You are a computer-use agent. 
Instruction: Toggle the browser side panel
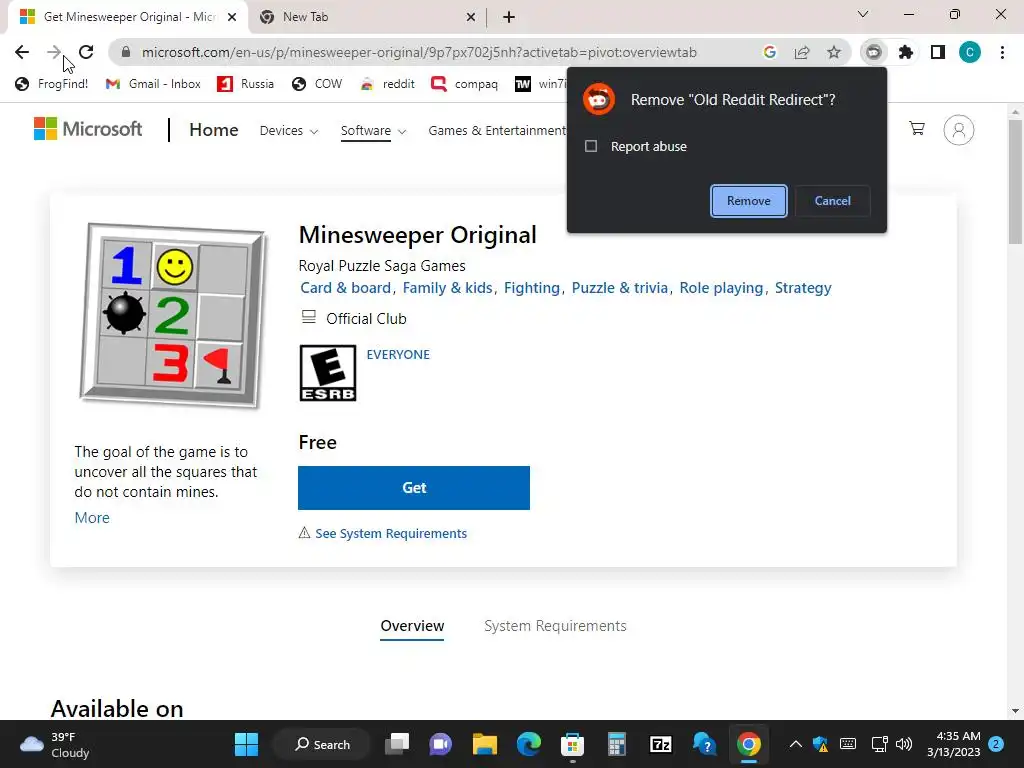point(938,52)
